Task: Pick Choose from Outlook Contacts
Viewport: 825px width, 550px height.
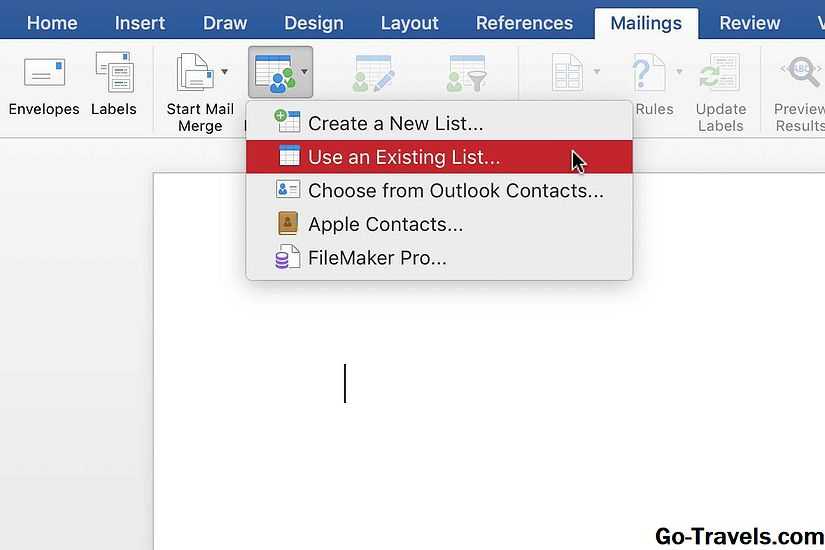Action: 455,190
